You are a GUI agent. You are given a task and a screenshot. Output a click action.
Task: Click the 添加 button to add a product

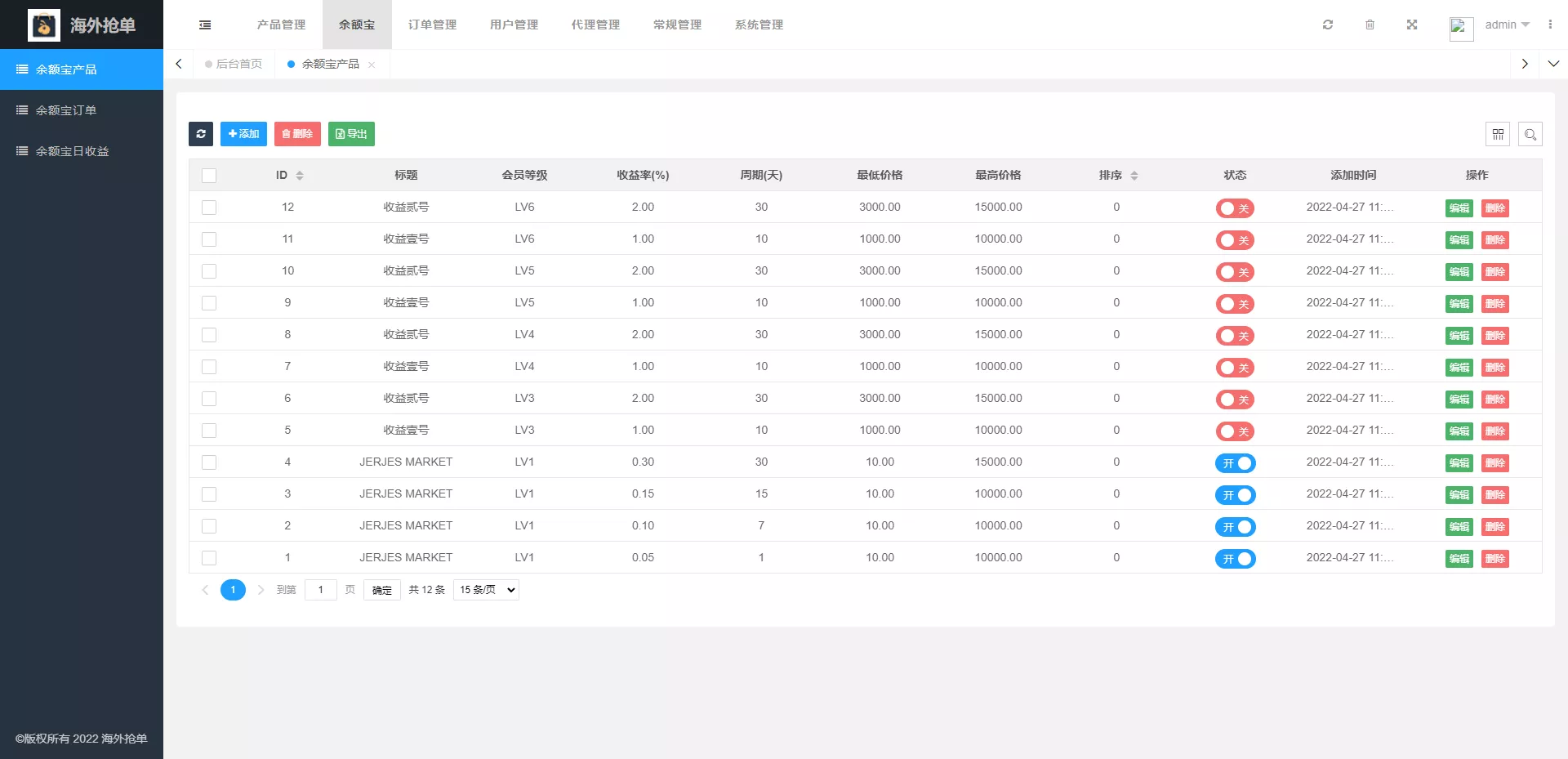243,133
